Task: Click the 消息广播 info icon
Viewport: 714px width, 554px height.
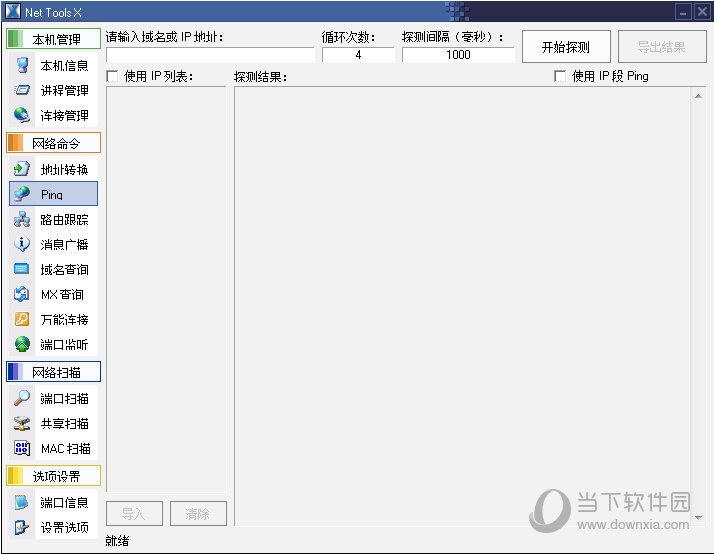Action: click(22, 244)
